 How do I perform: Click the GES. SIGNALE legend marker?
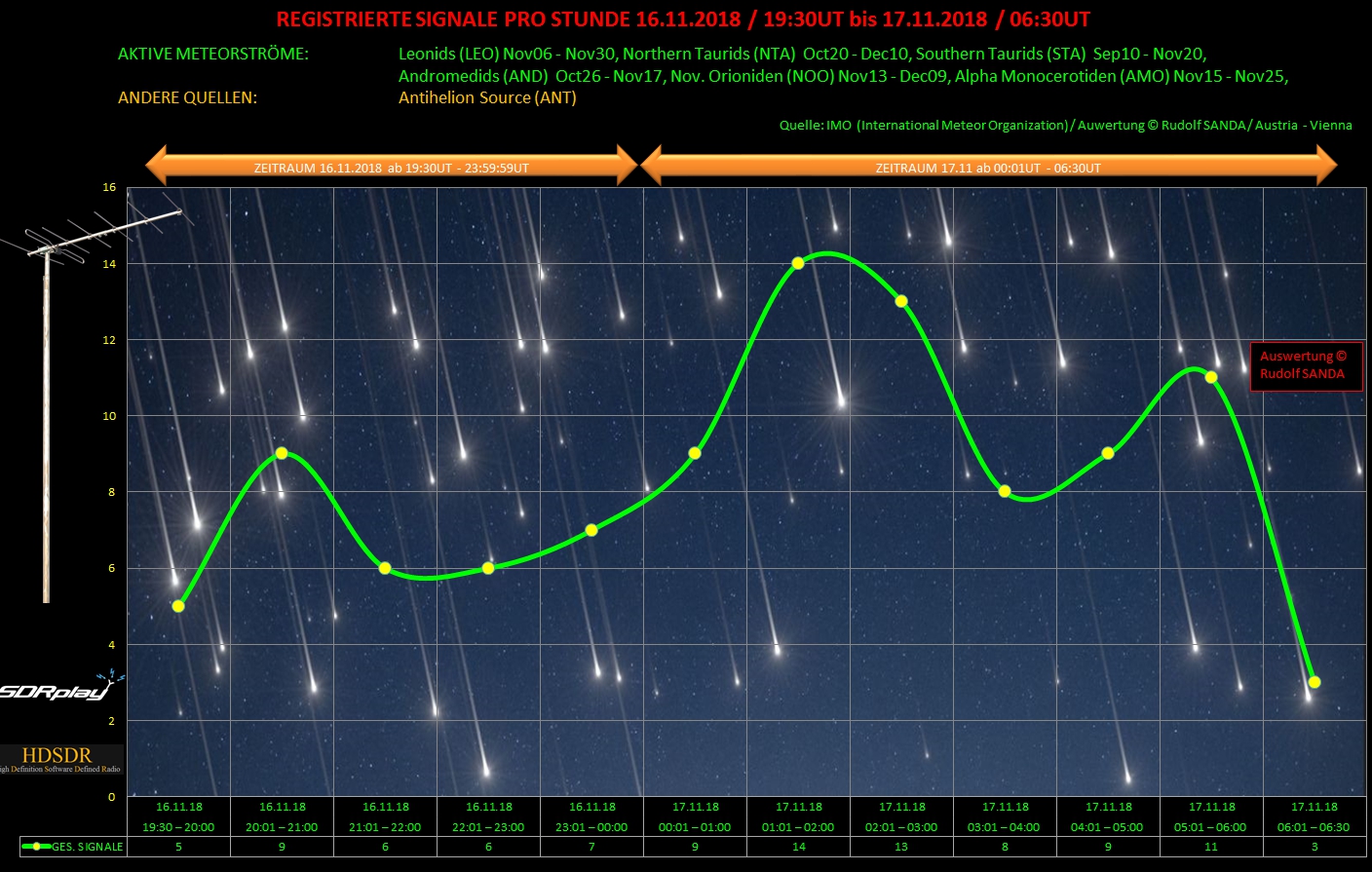(x=37, y=847)
